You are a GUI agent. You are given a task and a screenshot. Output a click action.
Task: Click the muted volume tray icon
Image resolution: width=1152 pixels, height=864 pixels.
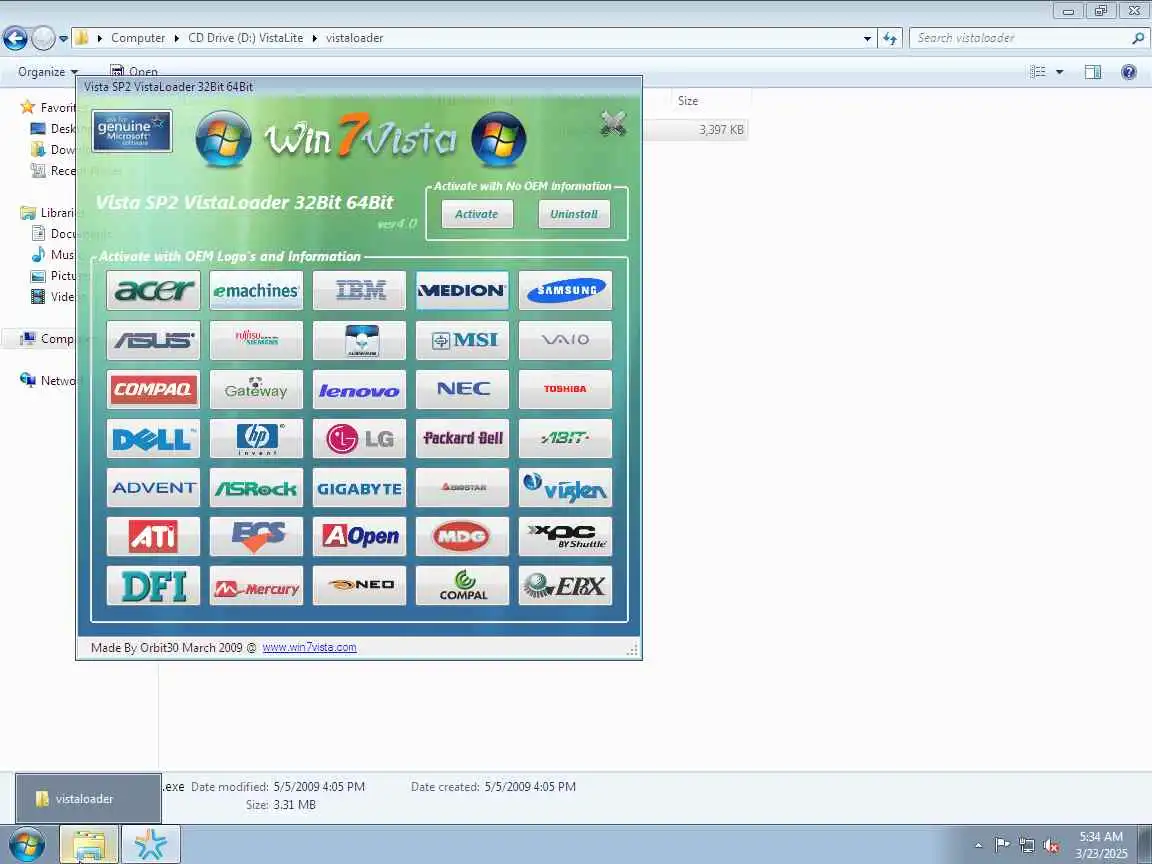point(1051,846)
